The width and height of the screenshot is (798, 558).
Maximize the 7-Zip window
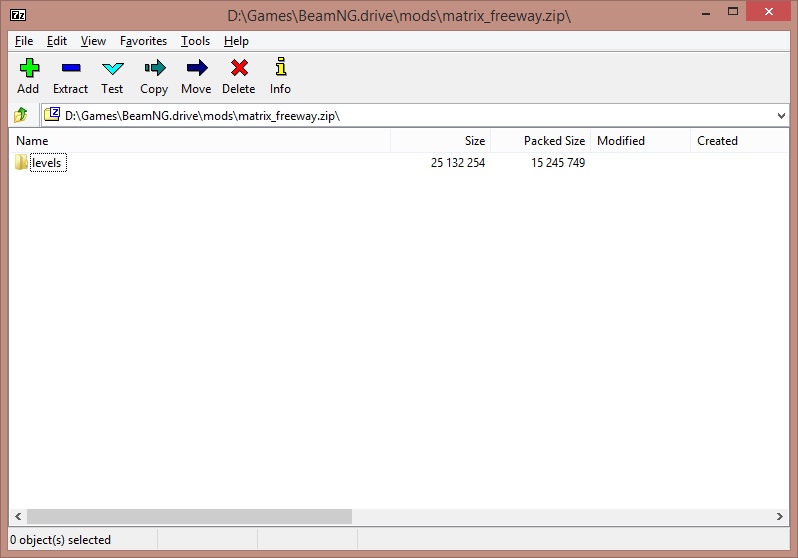732,11
